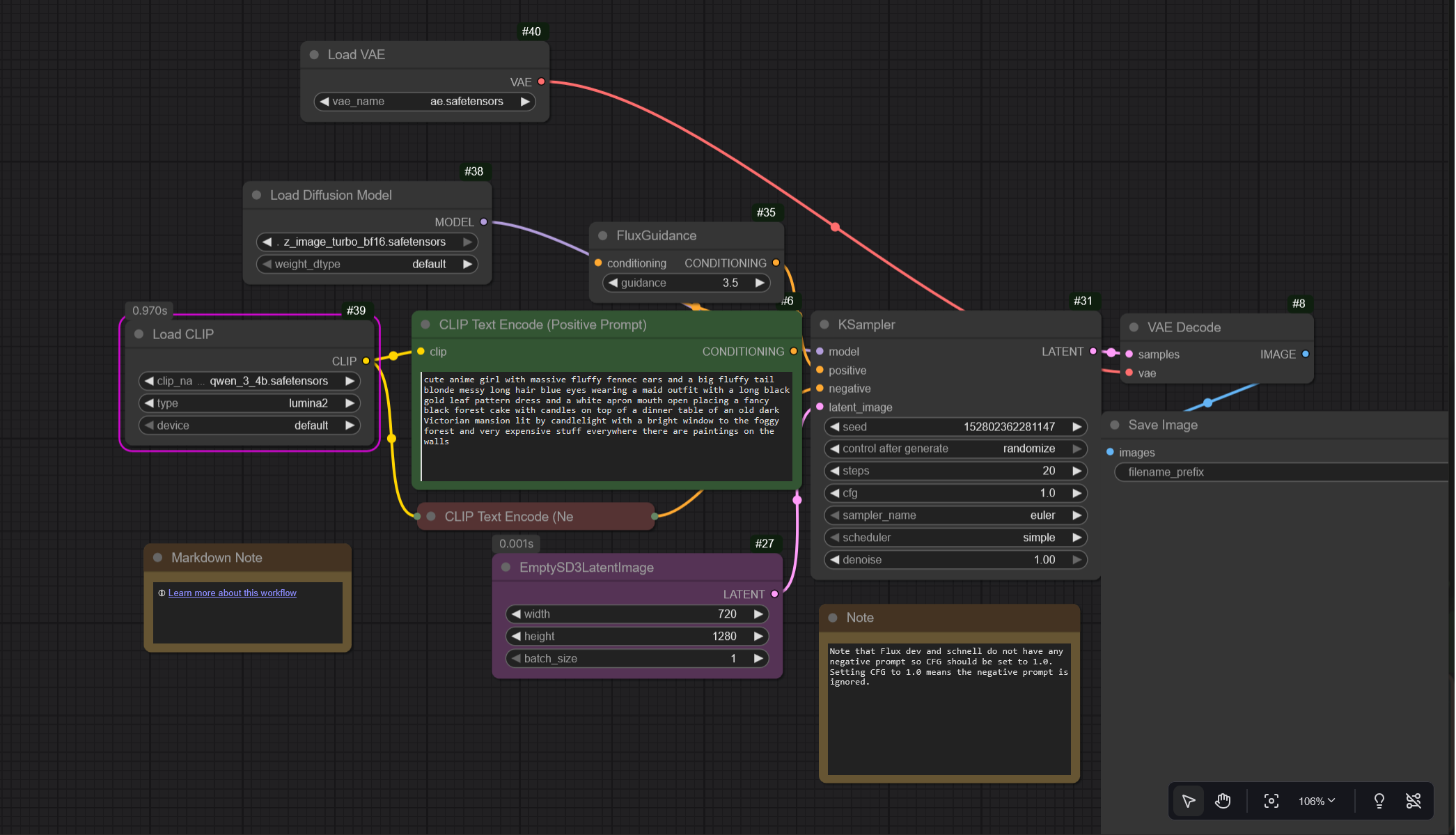
Task: Open Learn more about this workflow link
Action: point(232,593)
